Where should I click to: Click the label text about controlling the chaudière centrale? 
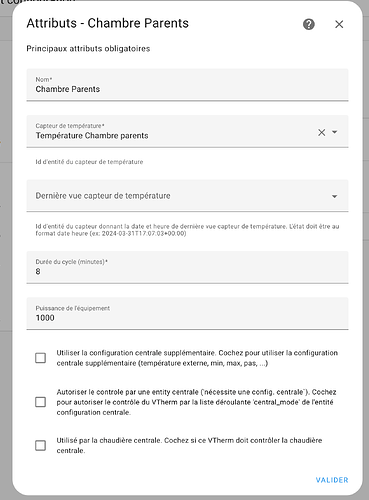(x=189, y=445)
